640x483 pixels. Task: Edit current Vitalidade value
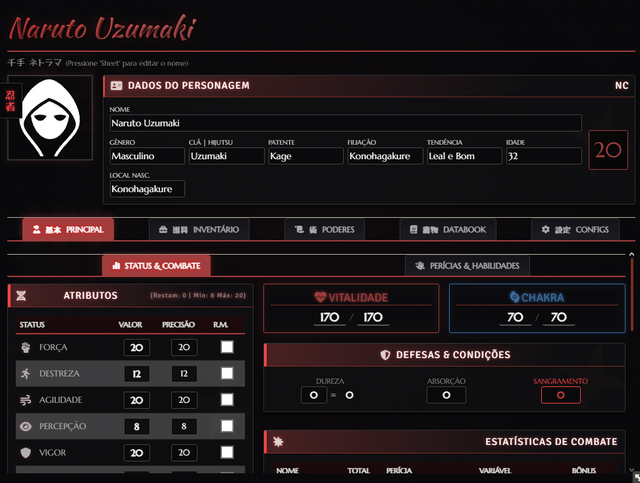tap(330, 317)
